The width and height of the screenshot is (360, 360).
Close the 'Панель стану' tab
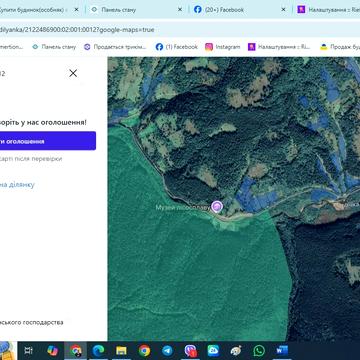180,10
